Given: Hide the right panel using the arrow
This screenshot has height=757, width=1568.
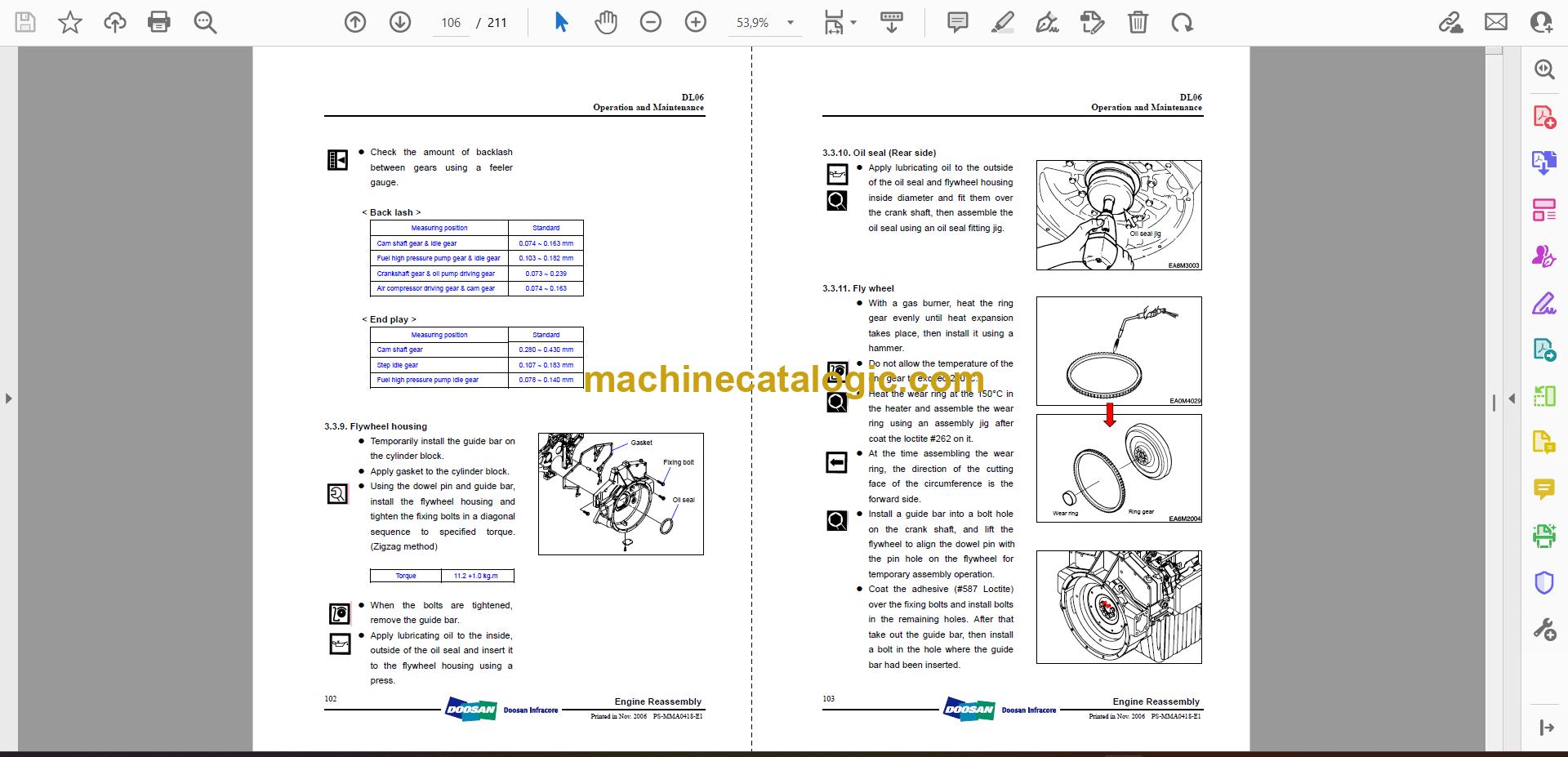Looking at the screenshot, I should click(1512, 399).
